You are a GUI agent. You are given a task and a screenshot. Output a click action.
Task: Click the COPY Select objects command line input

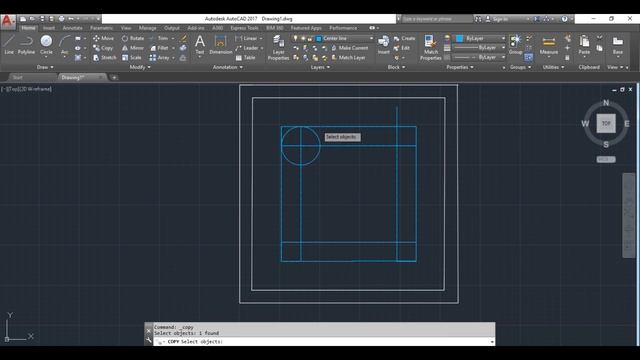(x=324, y=342)
